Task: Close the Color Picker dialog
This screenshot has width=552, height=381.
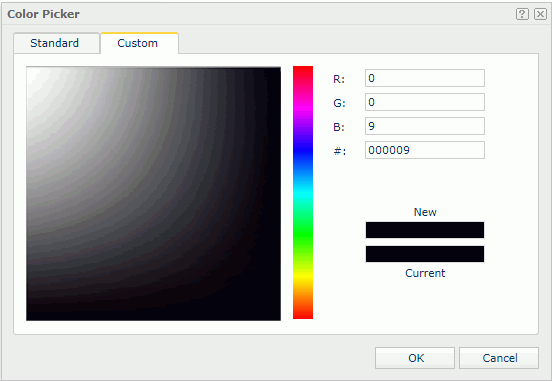Action: coord(540,14)
